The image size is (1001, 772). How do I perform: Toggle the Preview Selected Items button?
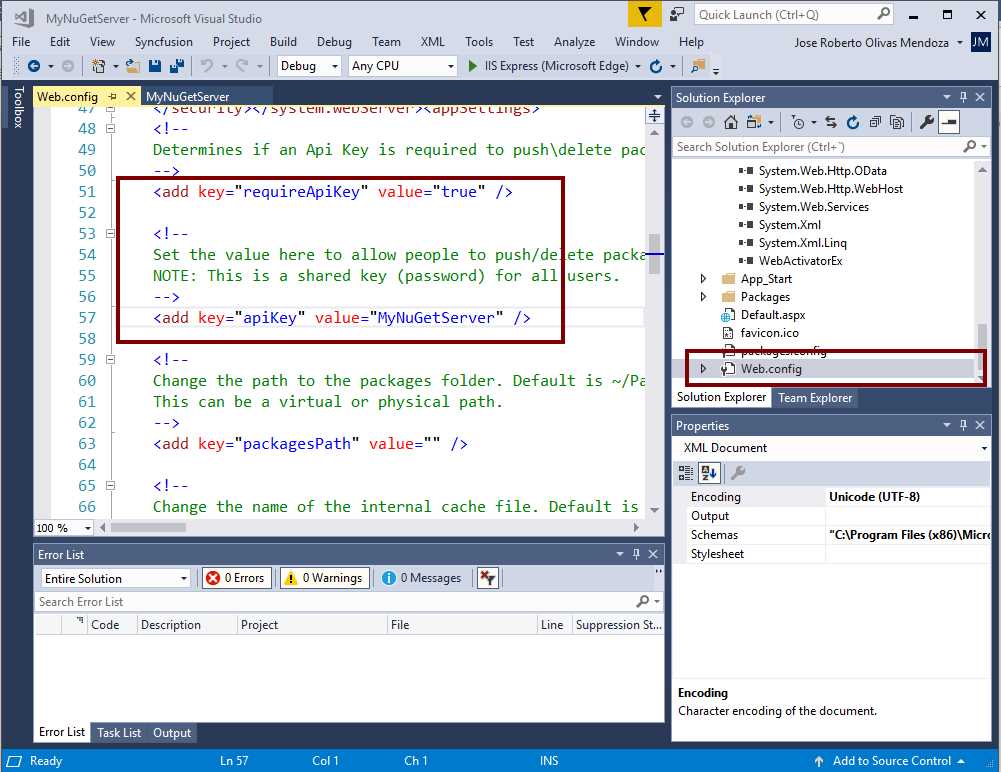pyautogui.click(x=949, y=122)
